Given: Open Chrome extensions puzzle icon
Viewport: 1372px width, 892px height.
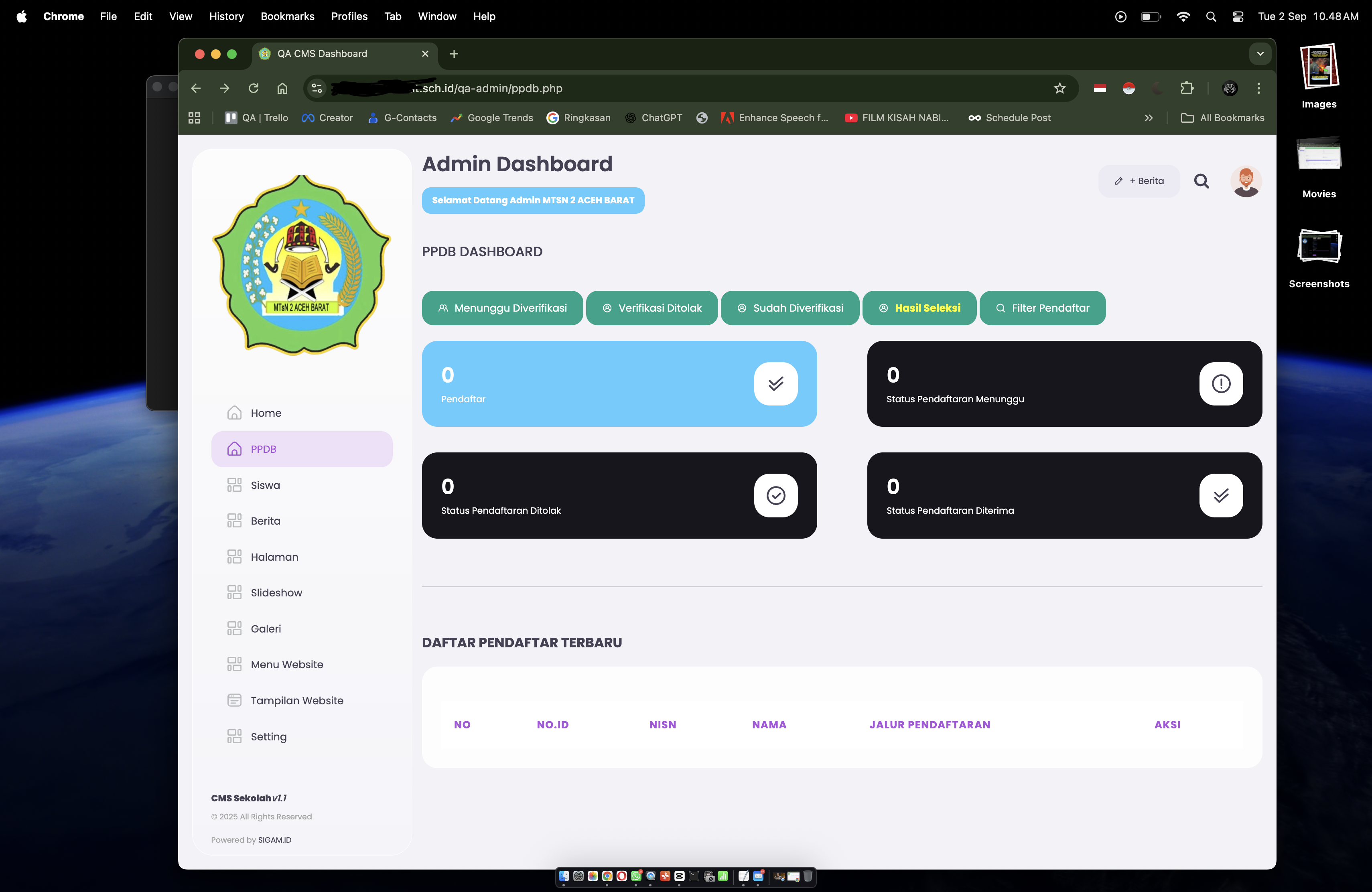Looking at the screenshot, I should click(1186, 88).
